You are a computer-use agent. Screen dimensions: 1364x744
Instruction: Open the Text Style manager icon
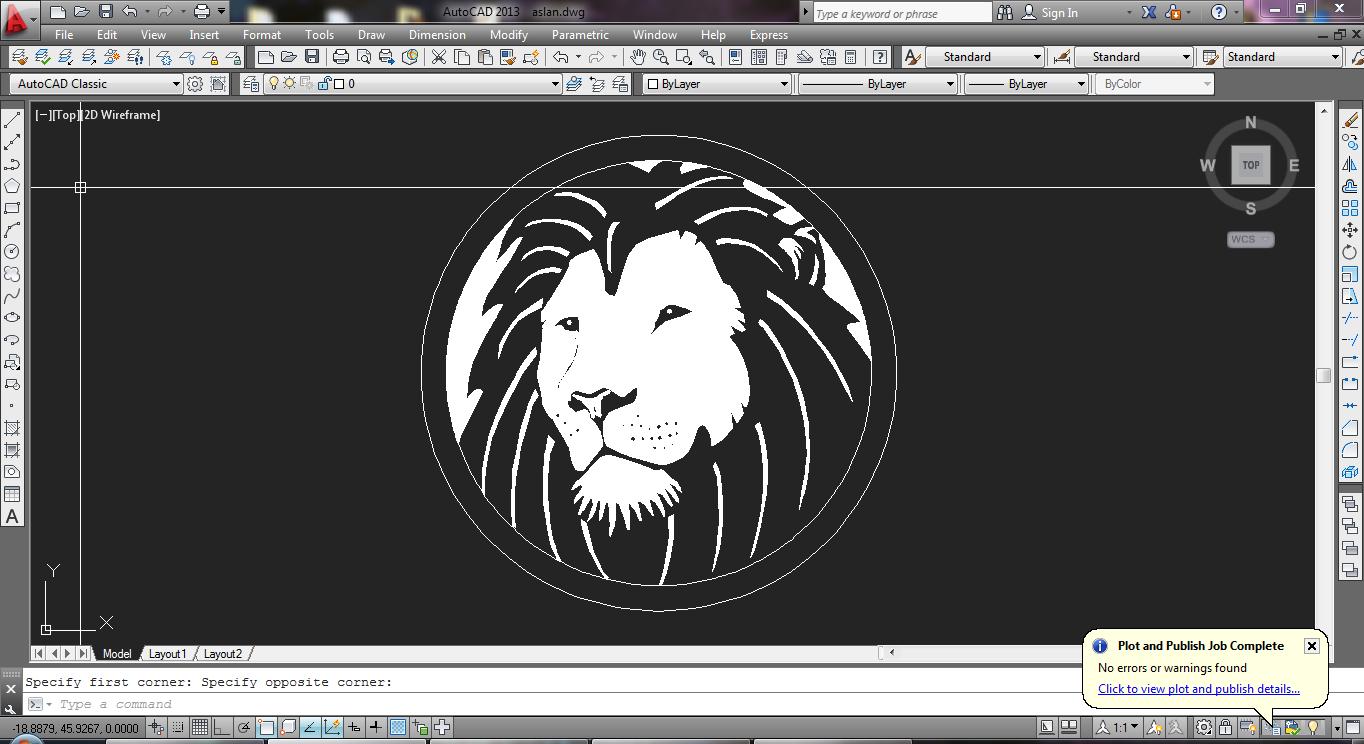(x=912, y=57)
